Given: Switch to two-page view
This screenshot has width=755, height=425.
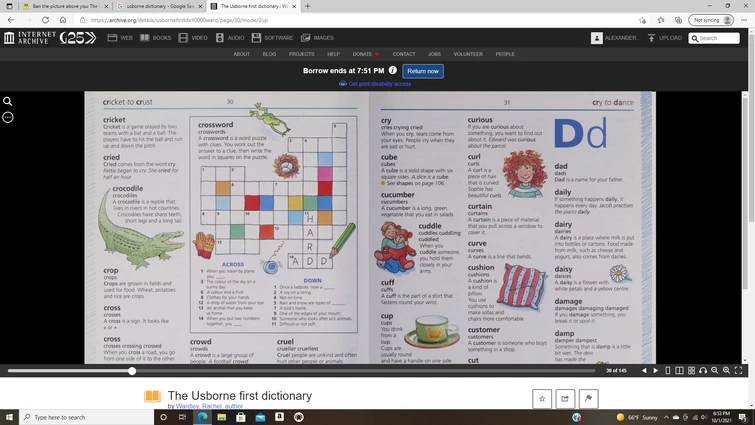Looking at the screenshot, I should click(679, 371).
